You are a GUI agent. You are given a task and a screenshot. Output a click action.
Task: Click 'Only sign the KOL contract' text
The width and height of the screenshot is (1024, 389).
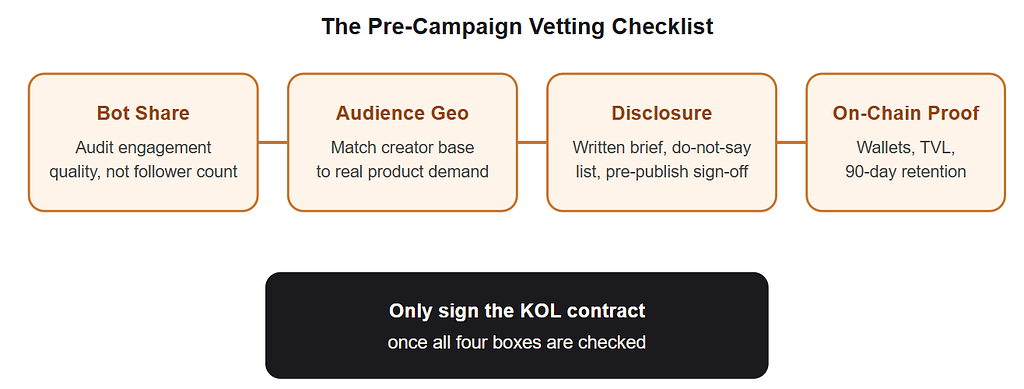point(517,311)
